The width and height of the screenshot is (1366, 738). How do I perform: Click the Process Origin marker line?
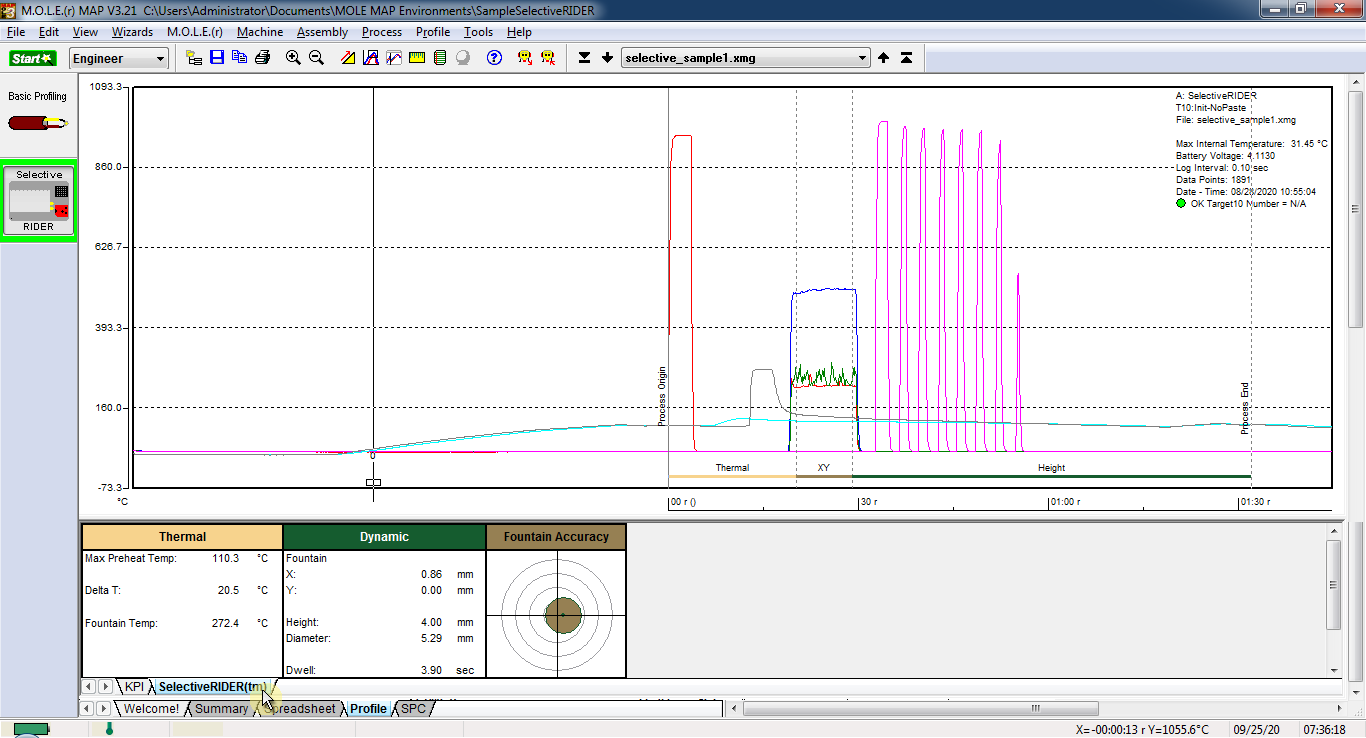[x=668, y=290]
